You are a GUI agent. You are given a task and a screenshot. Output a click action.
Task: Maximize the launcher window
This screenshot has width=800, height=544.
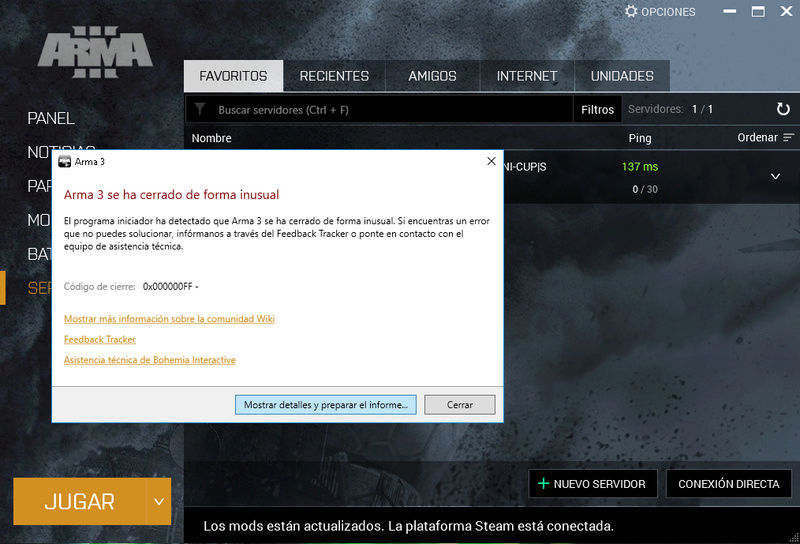(x=758, y=11)
